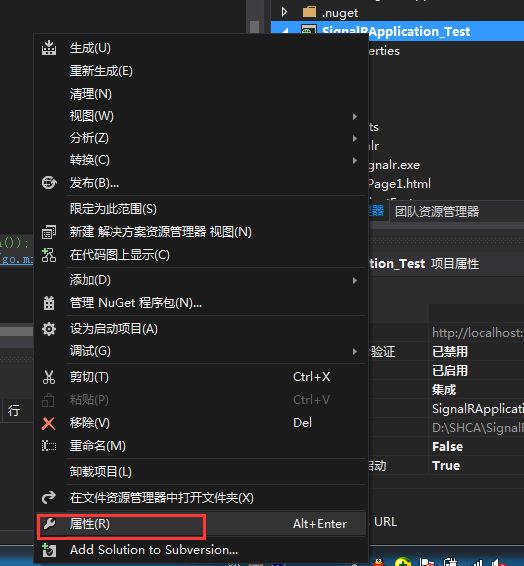Select 剪切(T) to cut the project
Image resolution: width=524 pixels, height=566 pixels.
pyautogui.click(x=201, y=377)
